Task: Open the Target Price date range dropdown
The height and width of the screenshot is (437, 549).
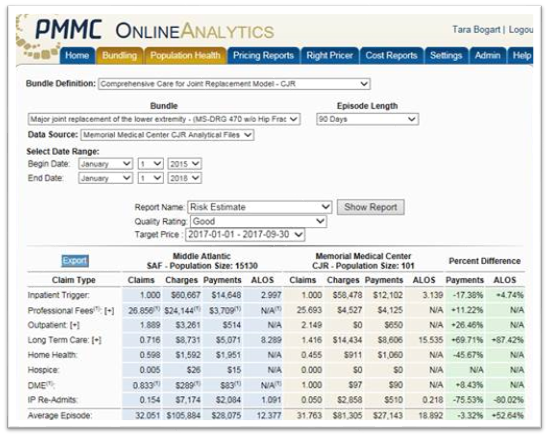Action: click(x=245, y=235)
